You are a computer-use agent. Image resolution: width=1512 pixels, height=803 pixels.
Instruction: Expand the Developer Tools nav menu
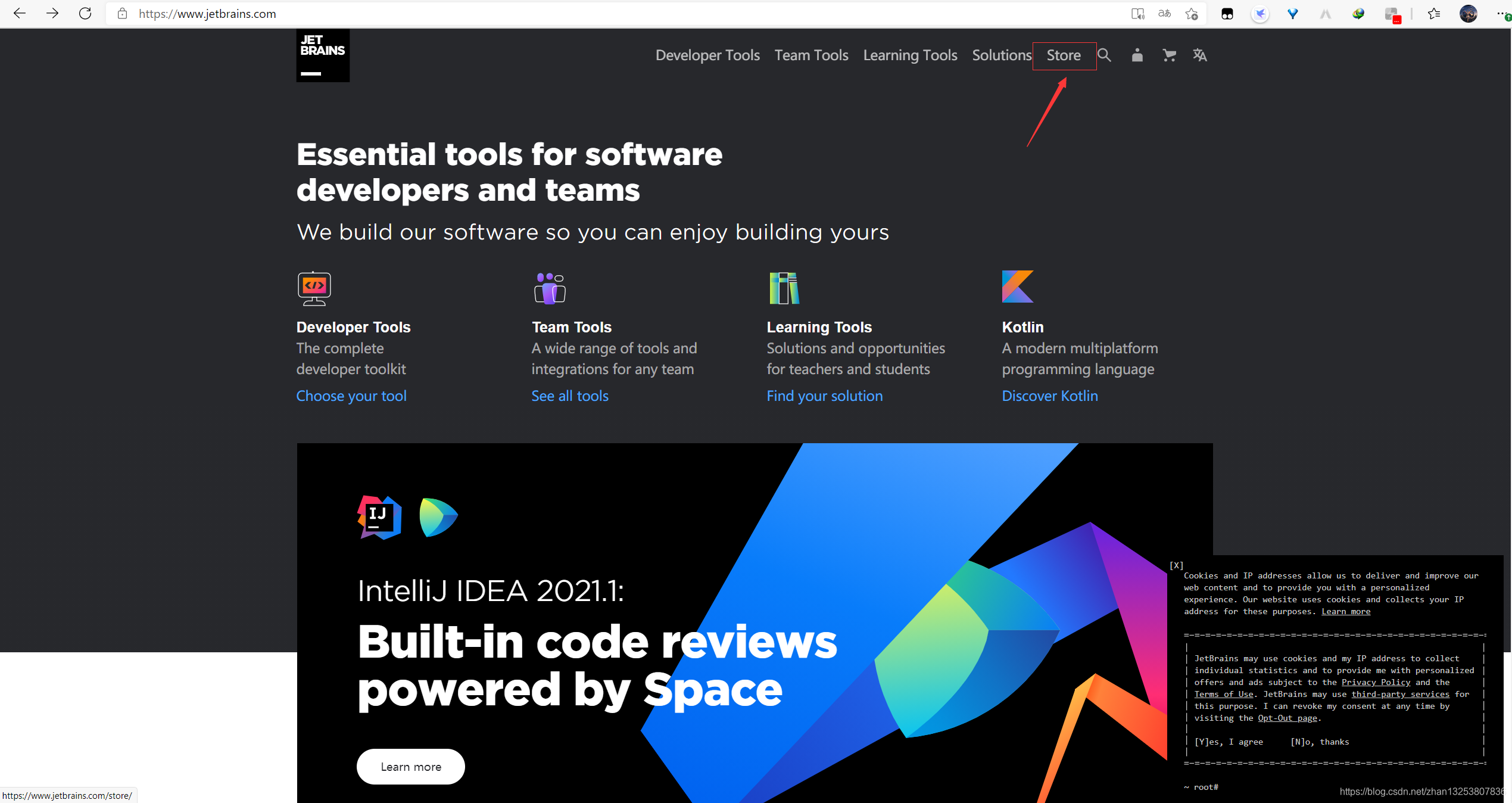point(707,55)
